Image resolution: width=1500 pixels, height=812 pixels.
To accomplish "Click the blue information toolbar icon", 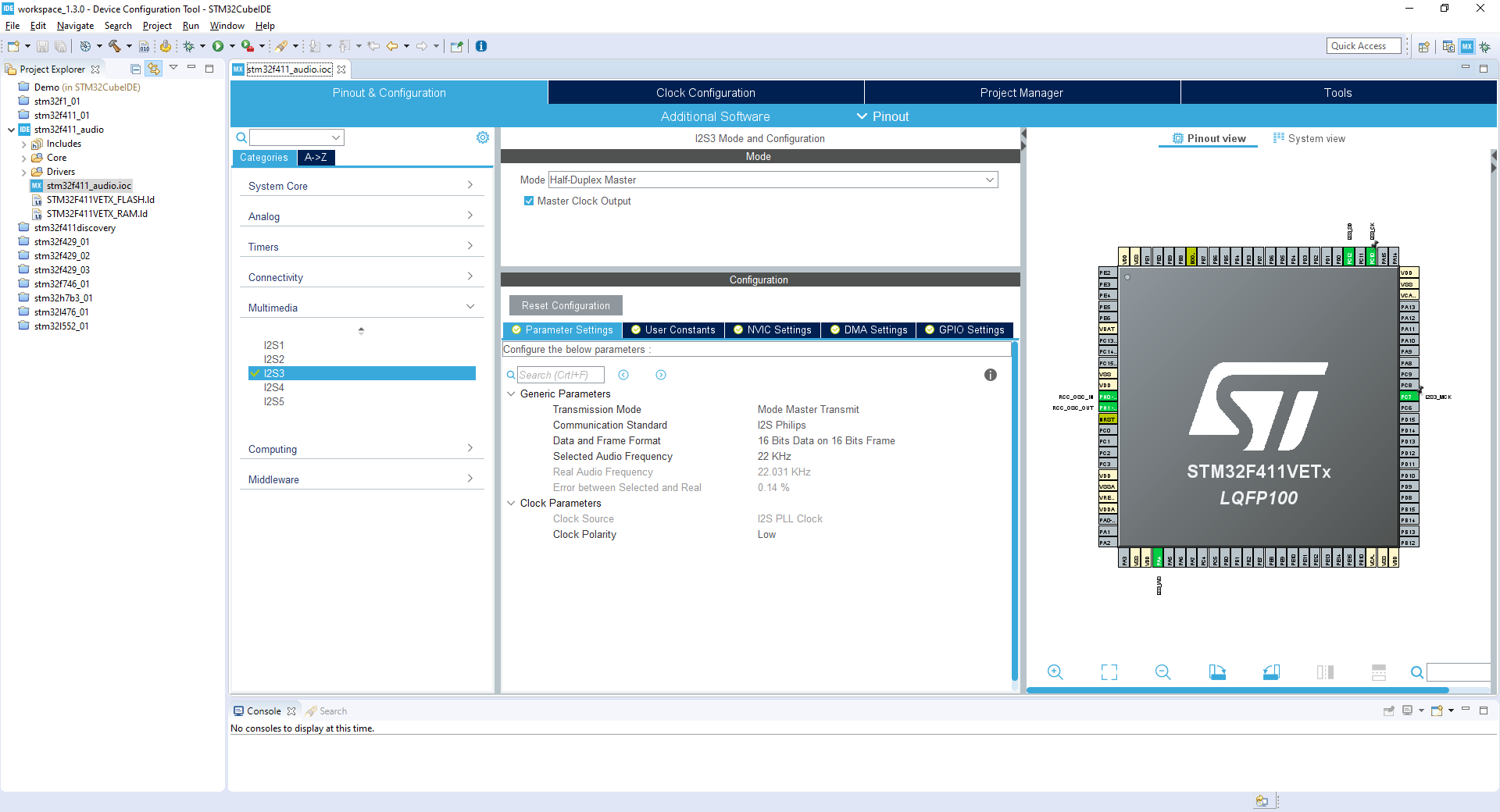I will coord(481,46).
